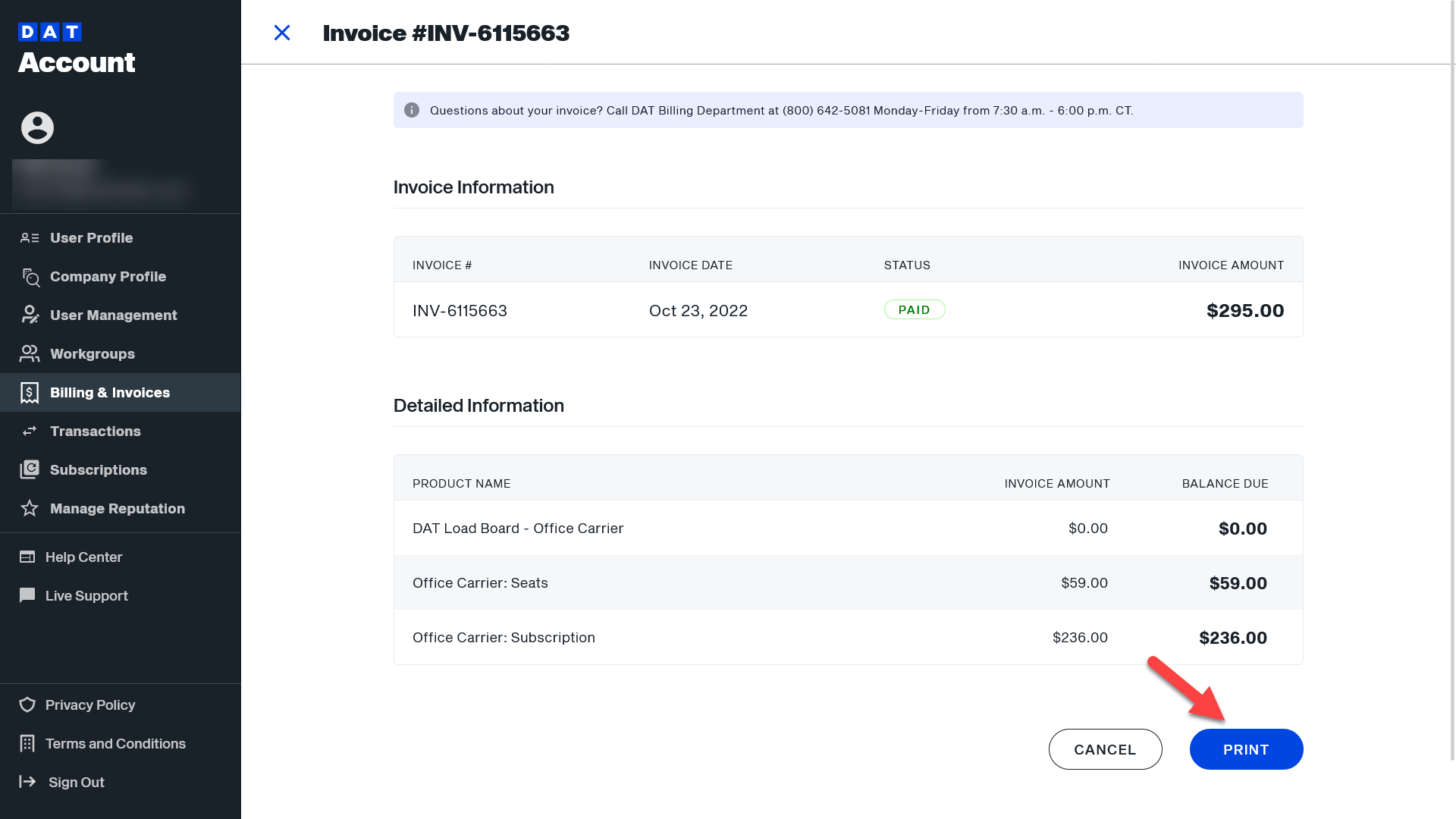Click the Manage Reputation star icon
The image size is (1456, 819).
[29, 508]
